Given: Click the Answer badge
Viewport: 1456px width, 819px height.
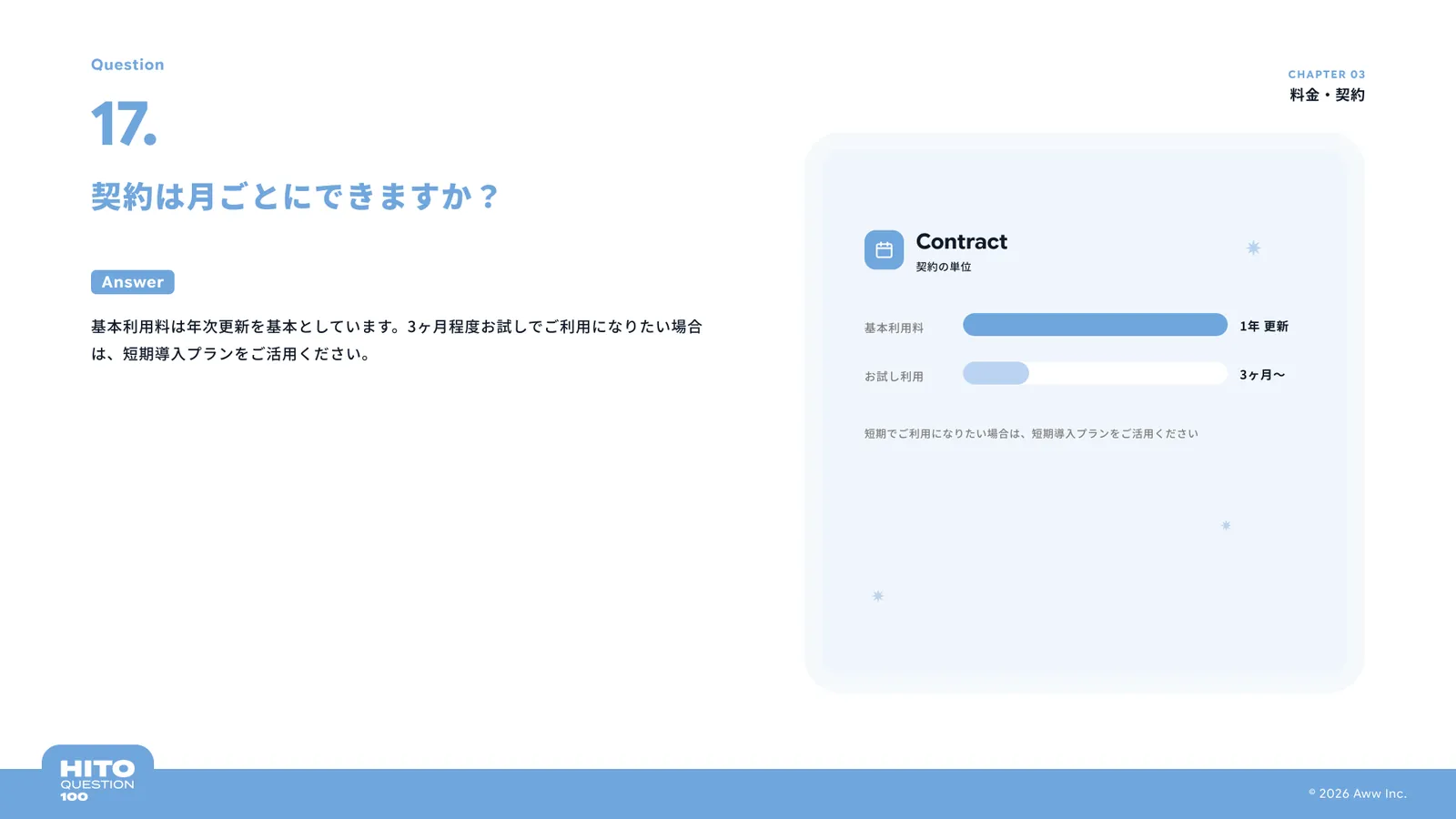Looking at the screenshot, I should [x=133, y=282].
